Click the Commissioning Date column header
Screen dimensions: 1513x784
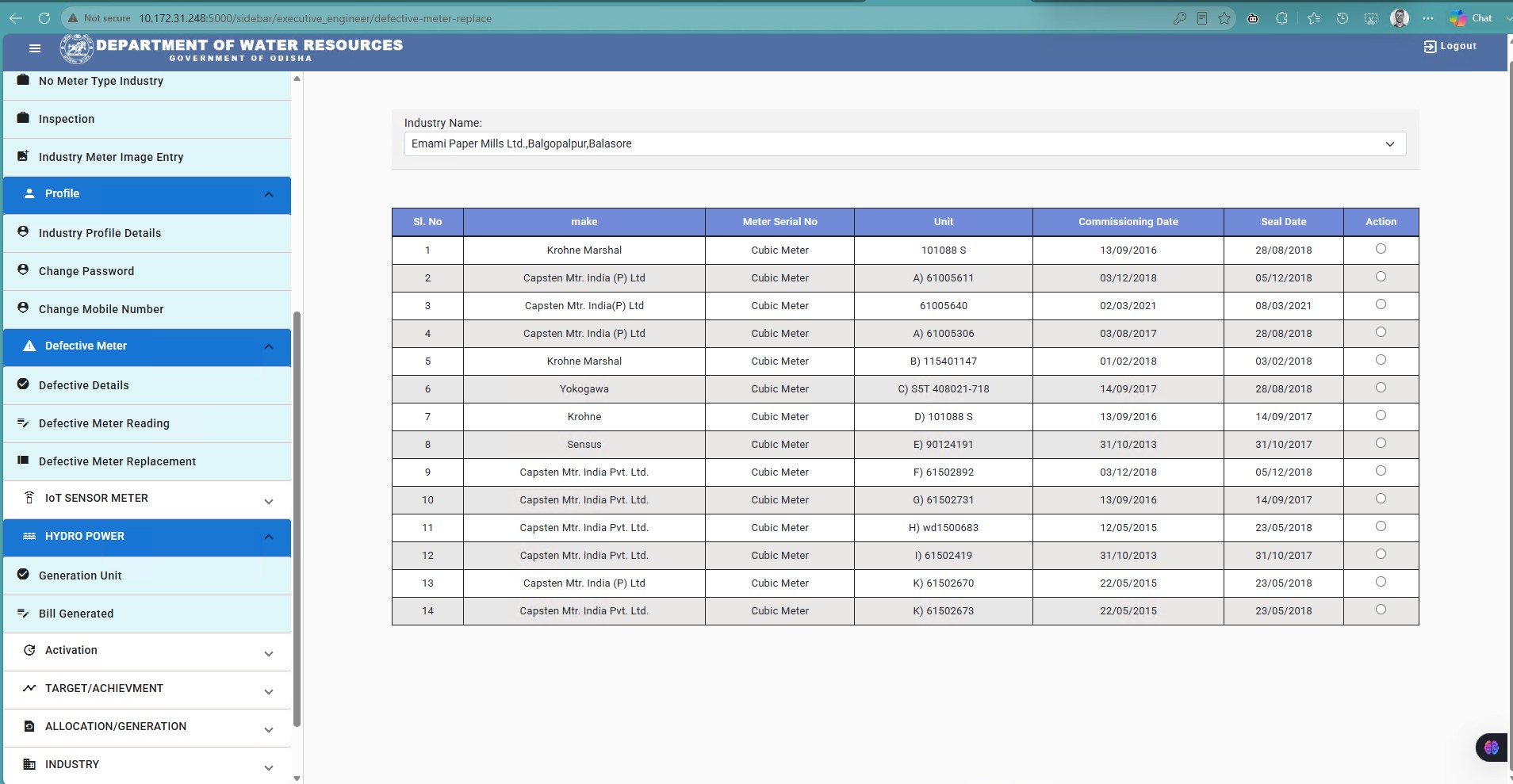click(1128, 222)
